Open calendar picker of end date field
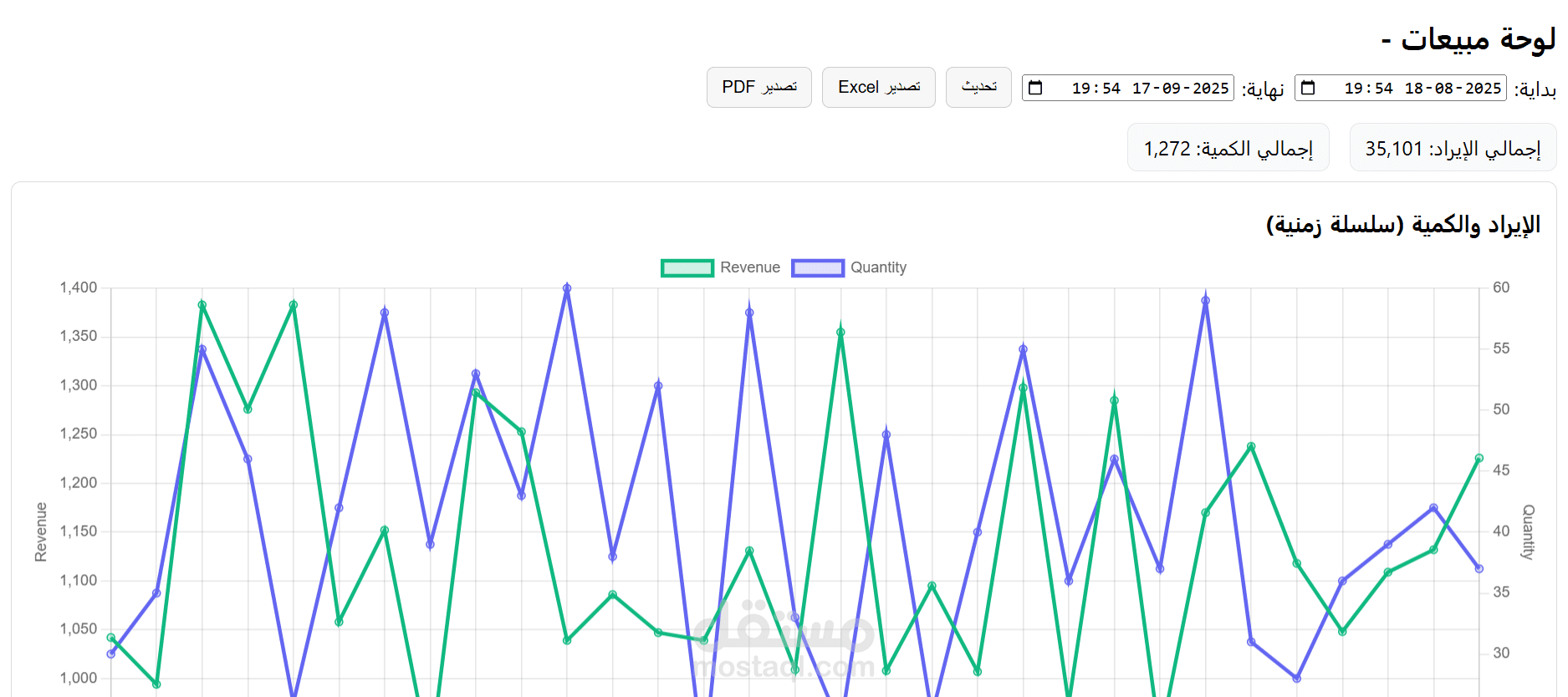This screenshot has height=697, width=1568. [x=1035, y=88]
